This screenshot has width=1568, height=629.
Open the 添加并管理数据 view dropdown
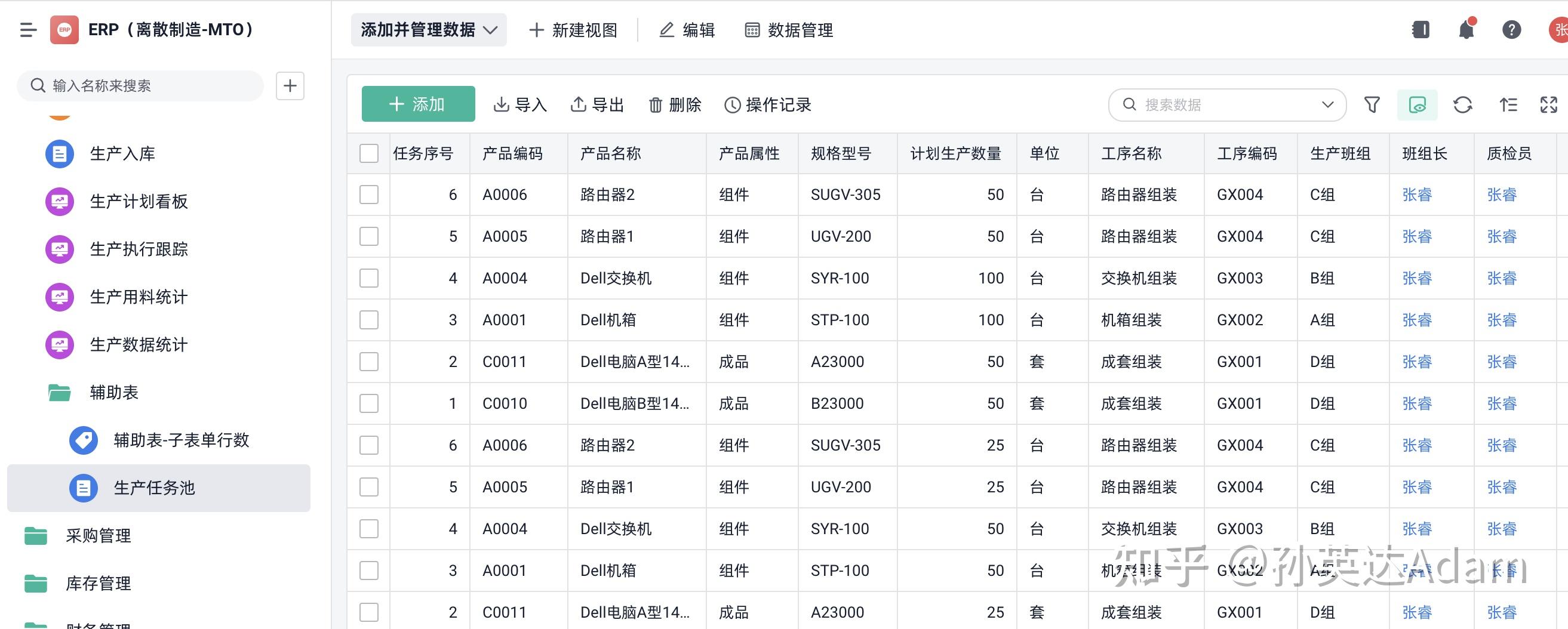tap(429, 30)
